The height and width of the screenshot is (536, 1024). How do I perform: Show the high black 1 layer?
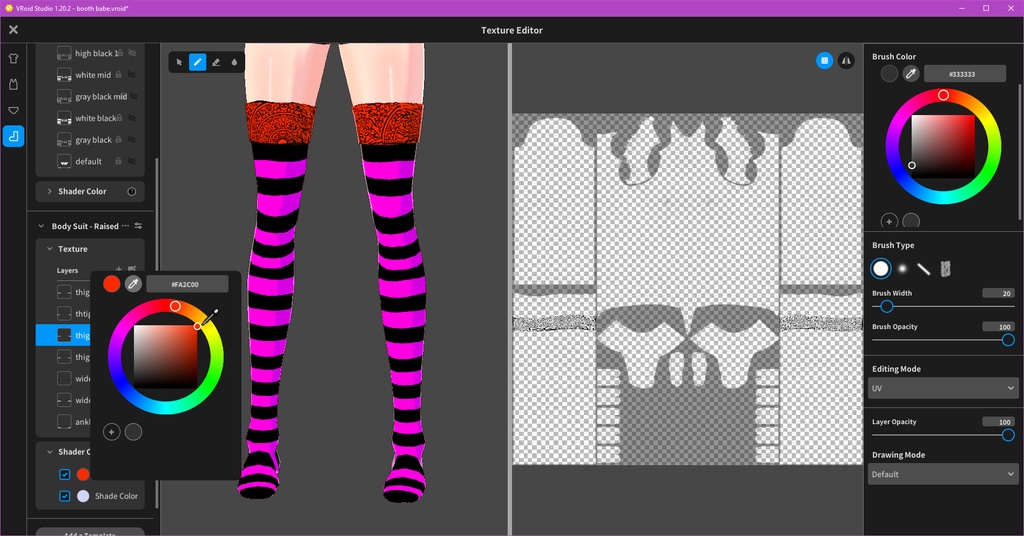coord(132,53)
